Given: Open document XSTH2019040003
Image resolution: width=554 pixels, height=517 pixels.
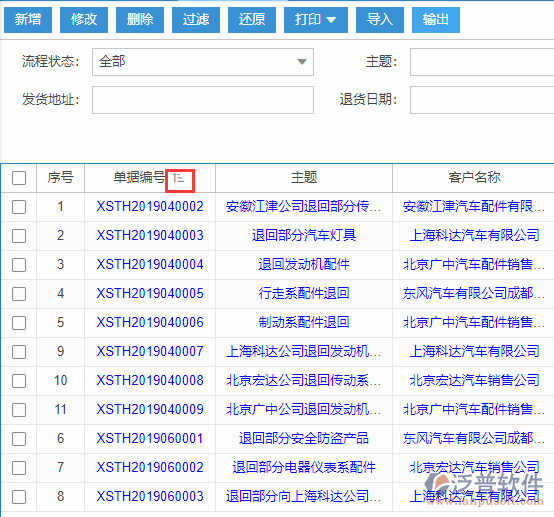Looking at the screenshot, I should (x=150, y=236).
